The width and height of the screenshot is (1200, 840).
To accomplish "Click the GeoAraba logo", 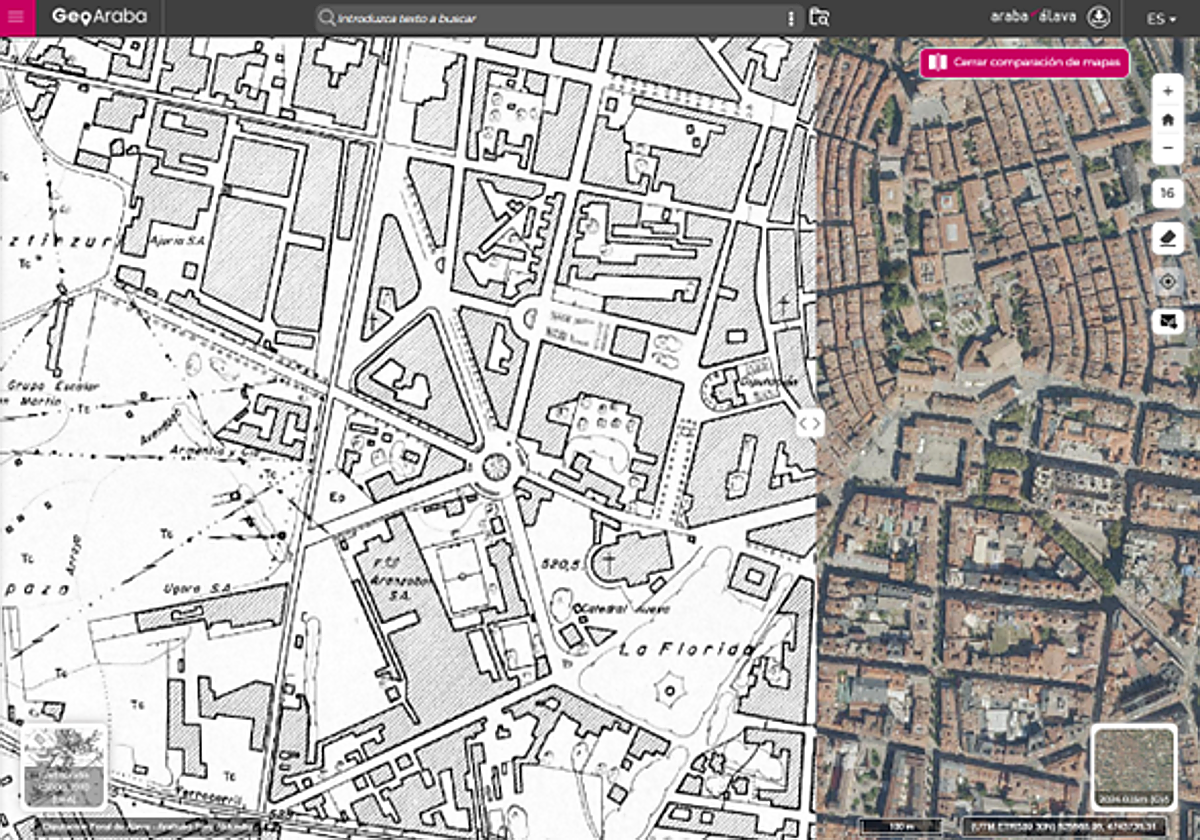I will [x=99, y=17].
